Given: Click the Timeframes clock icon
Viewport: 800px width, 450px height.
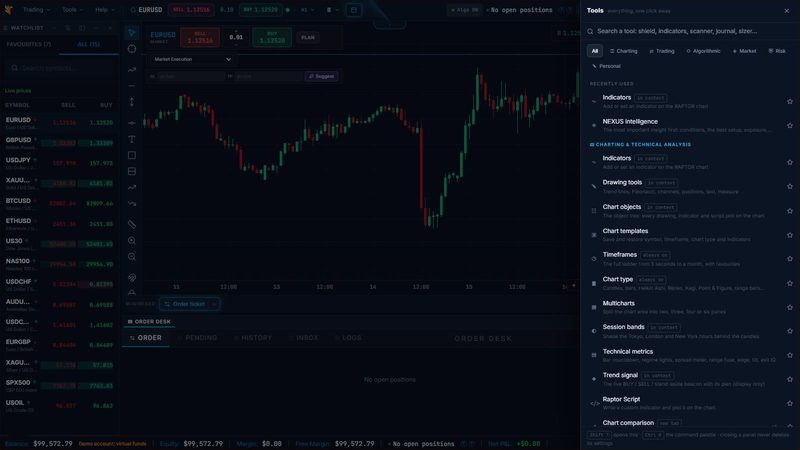Looking at the screenshot, I should tap(594, 259).
